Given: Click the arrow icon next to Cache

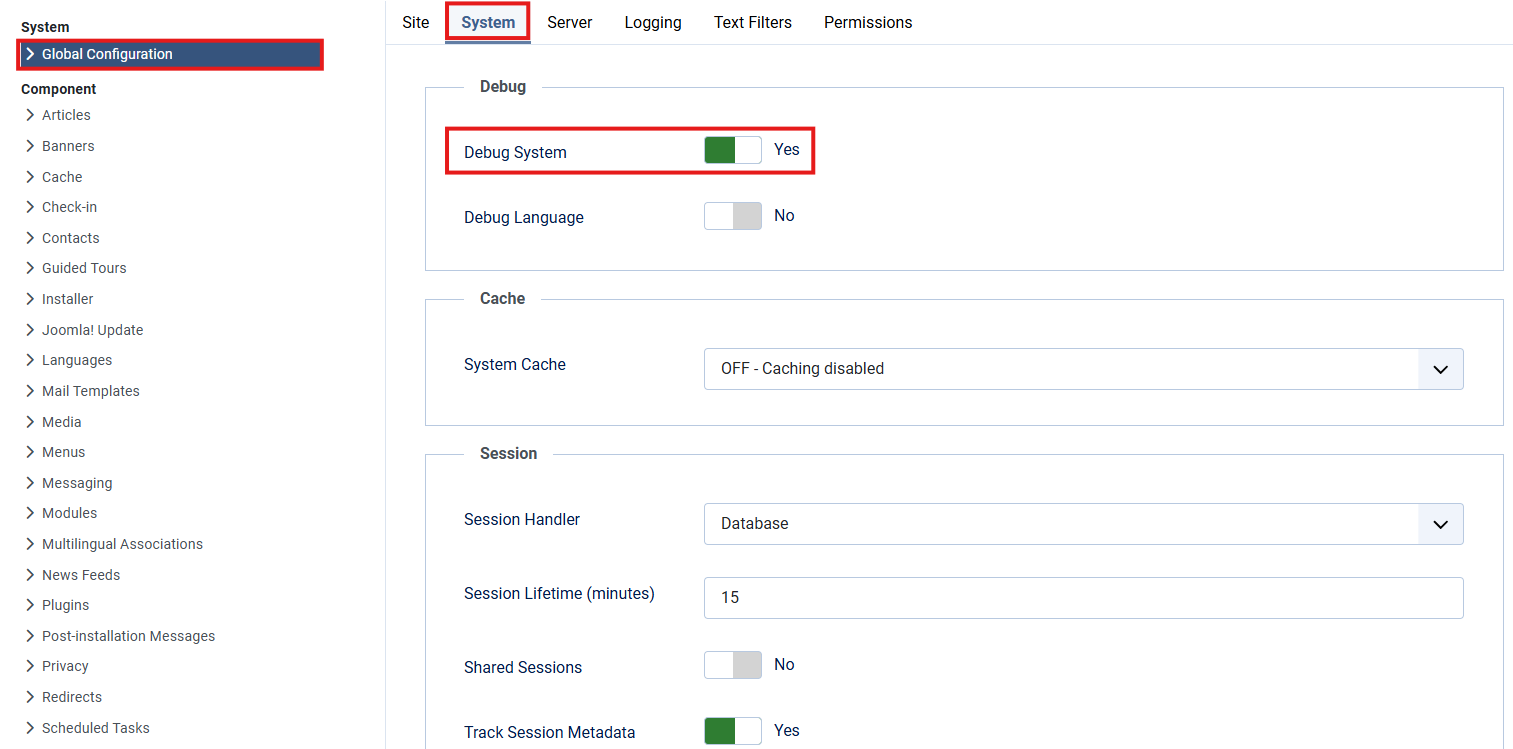Looking at the screenshot, I should (30, 177).
